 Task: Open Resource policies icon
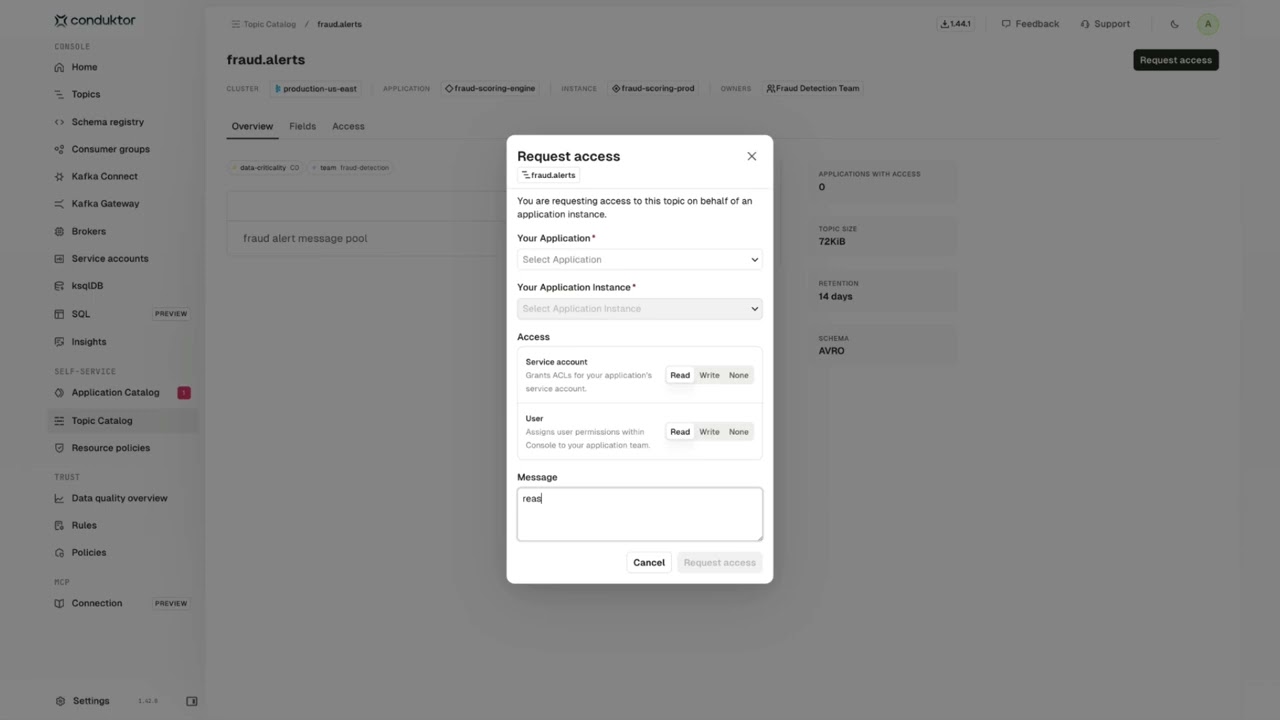coord(60,448)
